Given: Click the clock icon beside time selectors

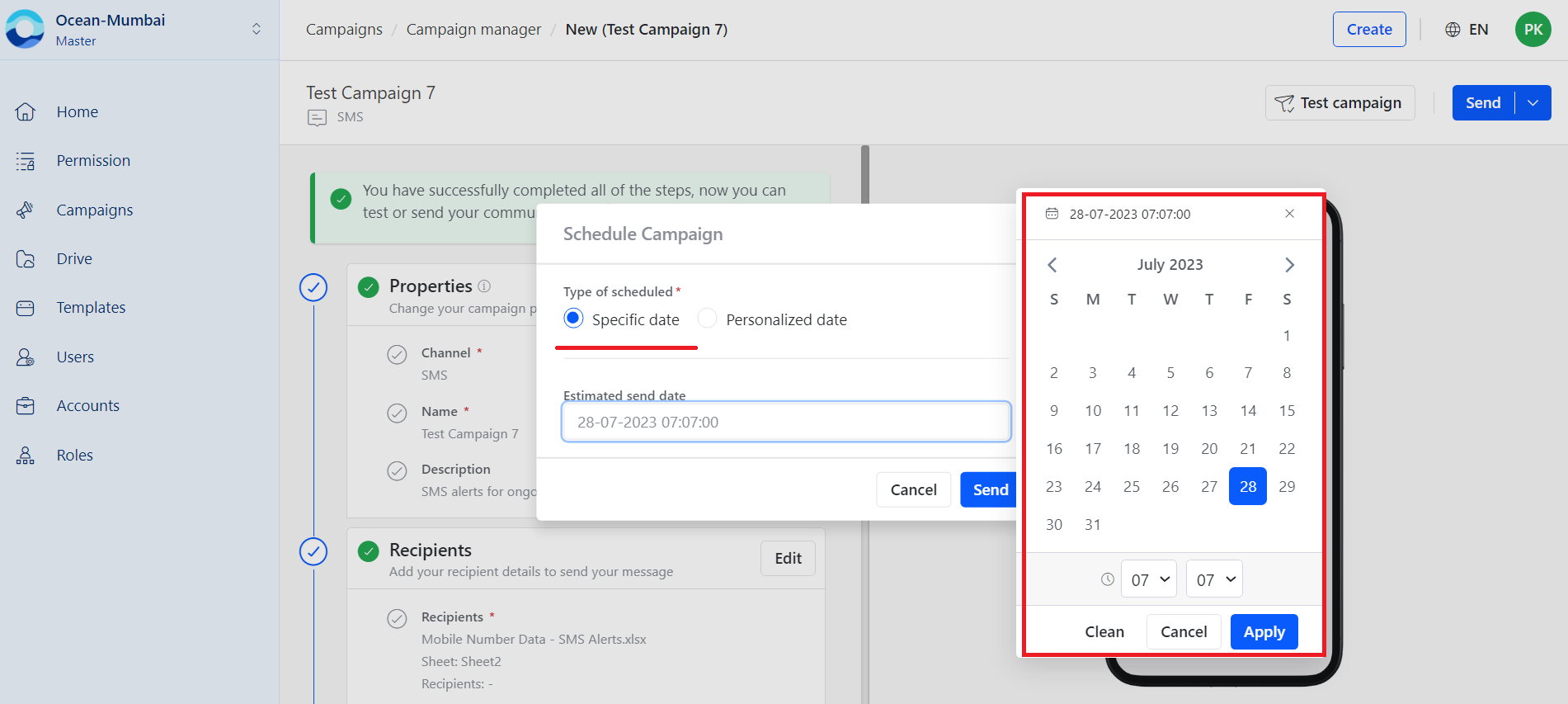Looking at the screenshot, I should [x=1108, y=579].
